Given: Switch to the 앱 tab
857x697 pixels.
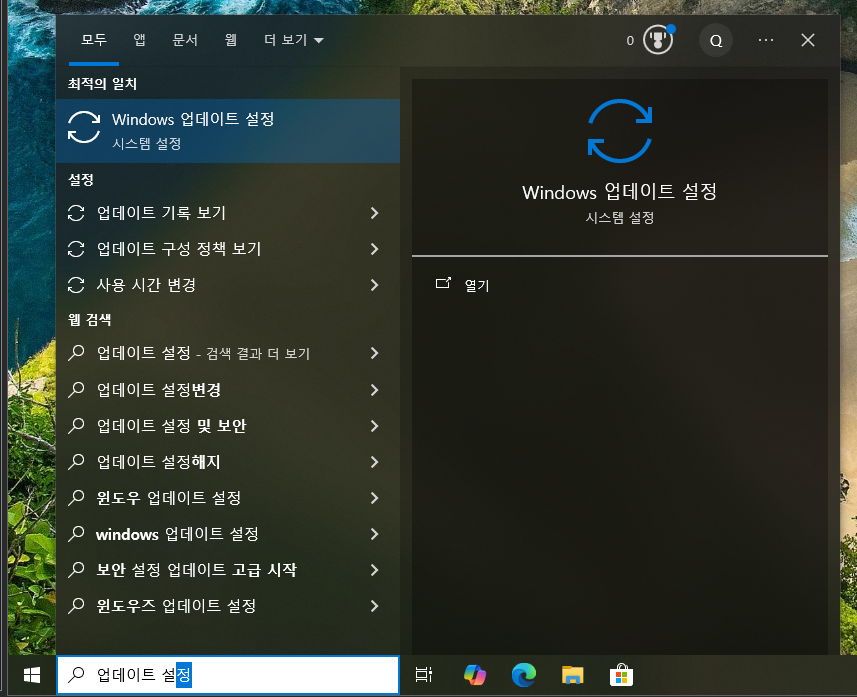Looking at the screenshot, I should 139,41.
